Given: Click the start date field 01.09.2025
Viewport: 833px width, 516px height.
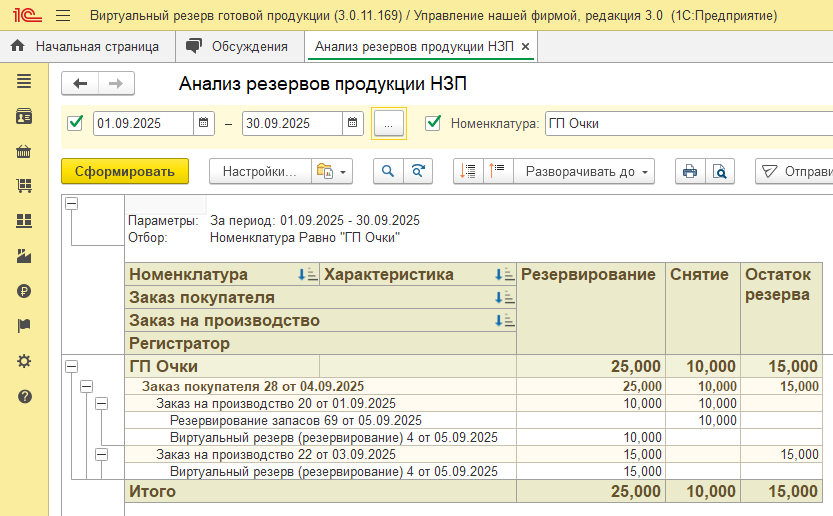Looking at the screenshot, I should coord(143,123).
